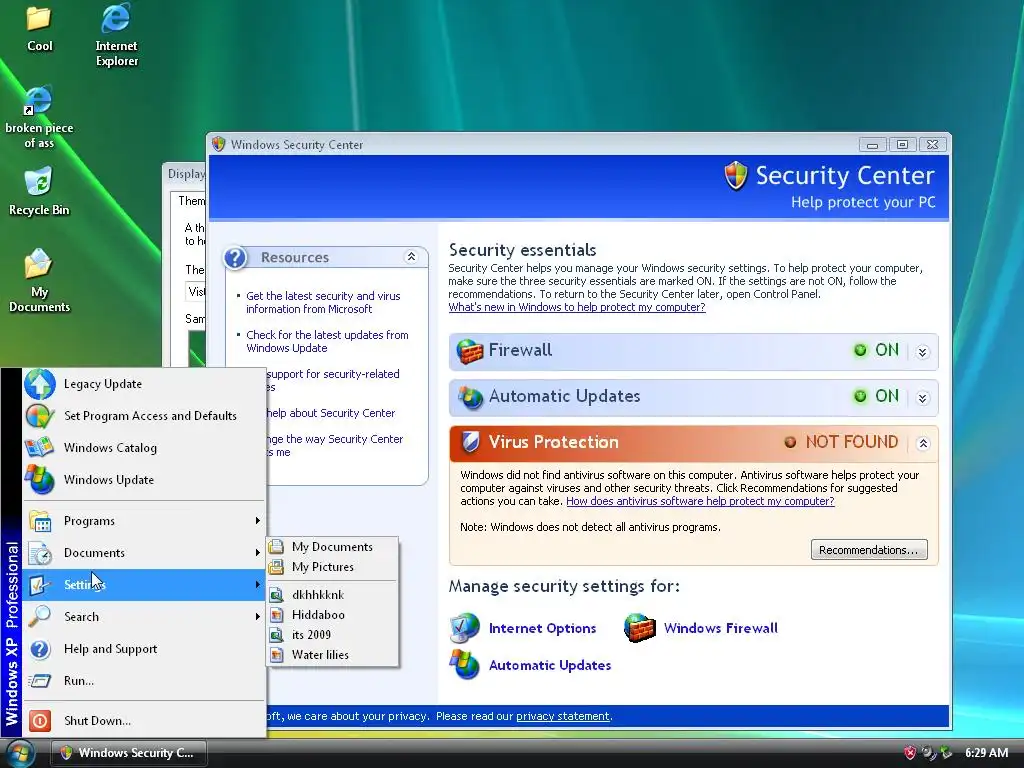Choose Shut Down... from Start menu
The image size is (1024, 768).
(145, 720)
